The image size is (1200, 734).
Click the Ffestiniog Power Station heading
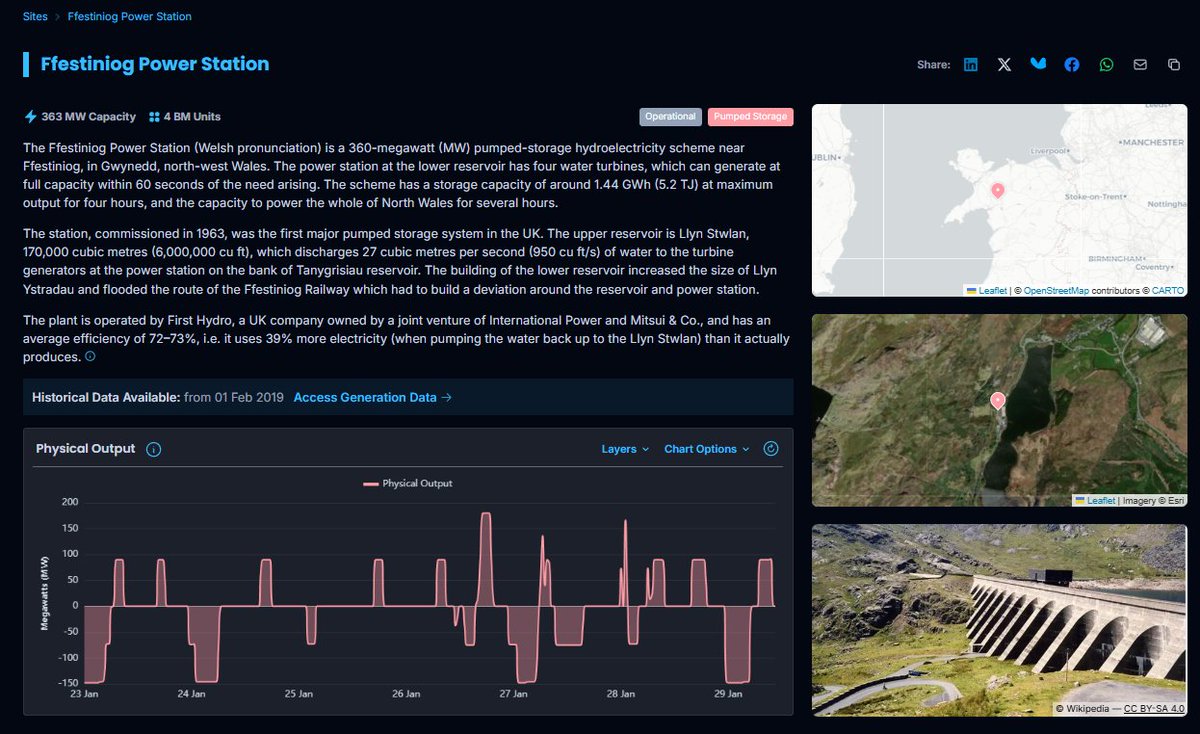point(155,64)
